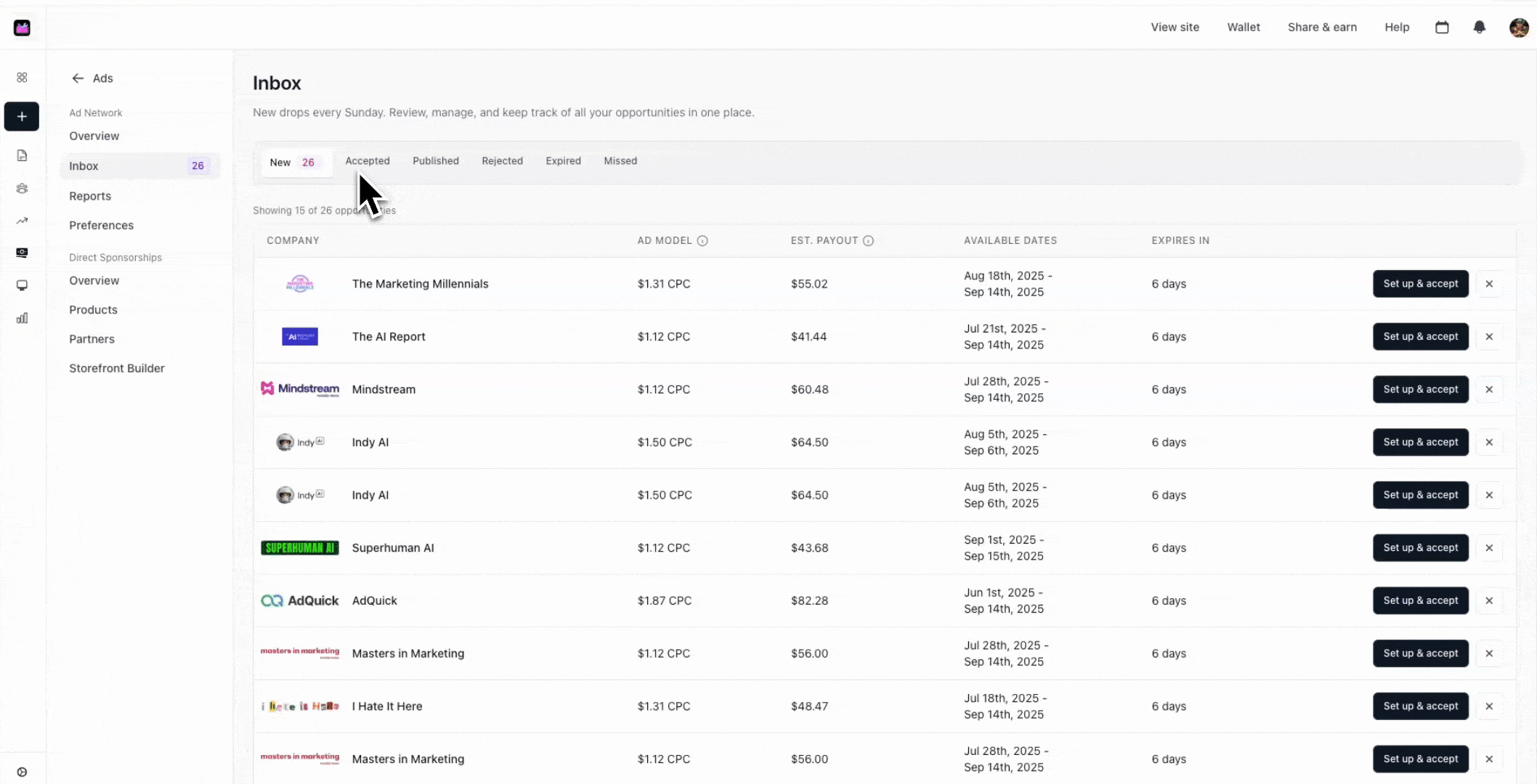Screen dimensions: 1537x784
Task: Open Inbox in the sidebar
Action: tap(140, 166)
